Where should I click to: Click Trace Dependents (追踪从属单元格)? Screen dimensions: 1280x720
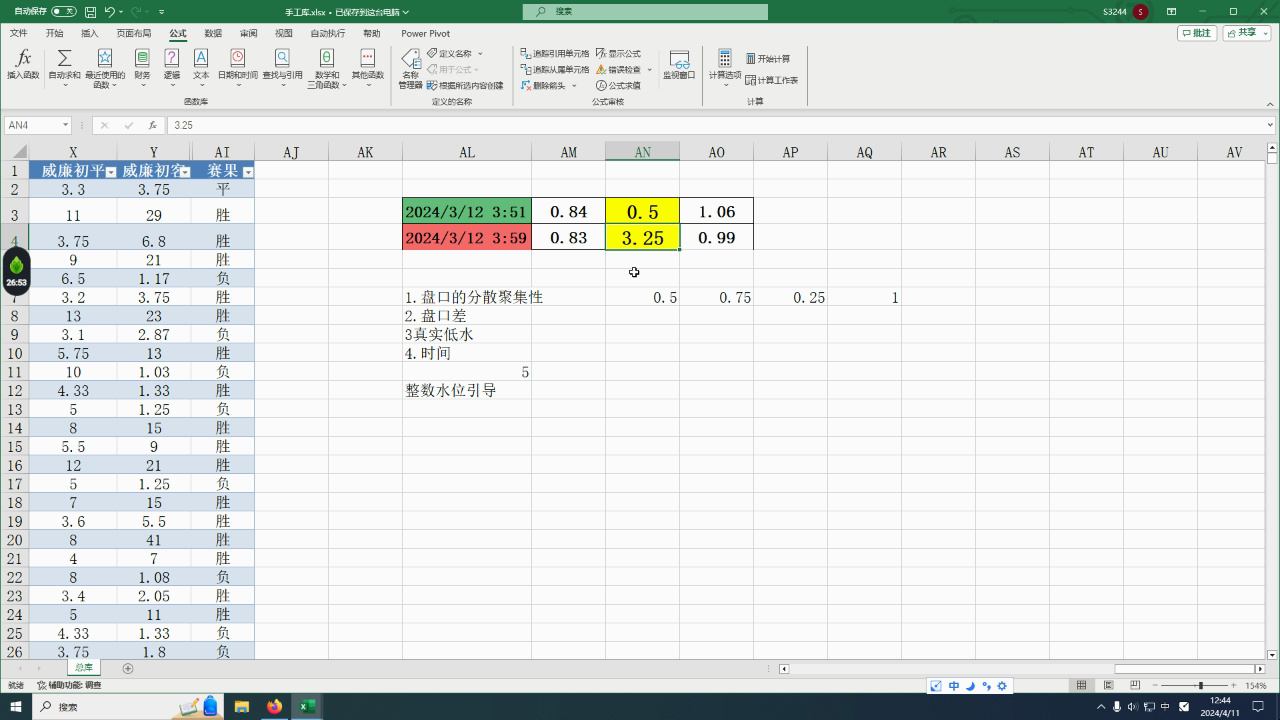[x=555, y=69]
